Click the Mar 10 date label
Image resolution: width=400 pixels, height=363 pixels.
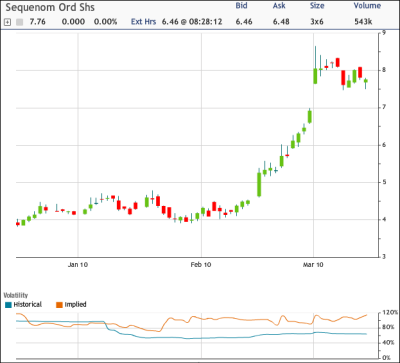pos(313,265)
